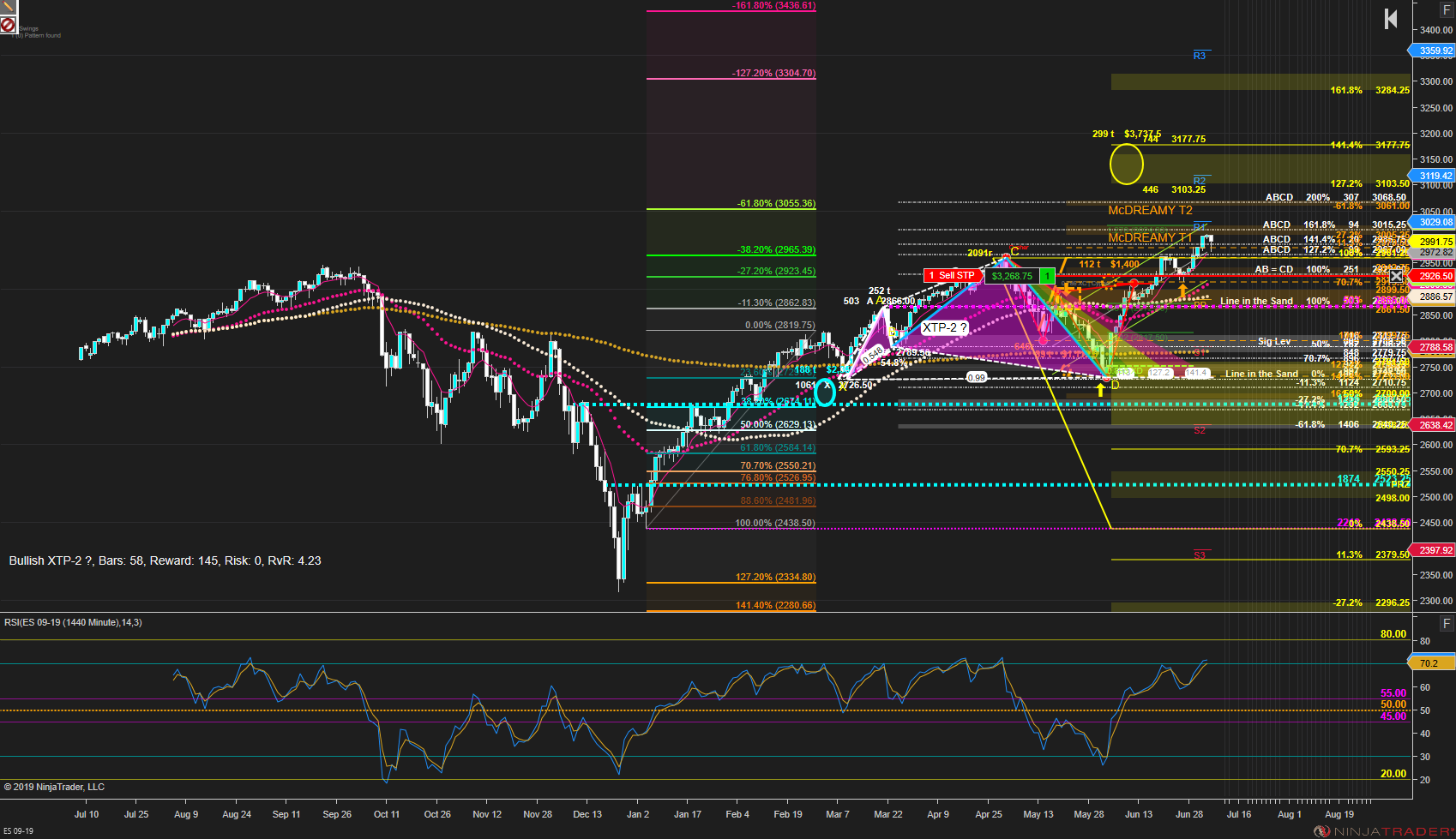This screenshot has height=839, width=1456.
Task: Click the 100.00% (2438.50) Fibonacci label
Action: tap(775, 524)
